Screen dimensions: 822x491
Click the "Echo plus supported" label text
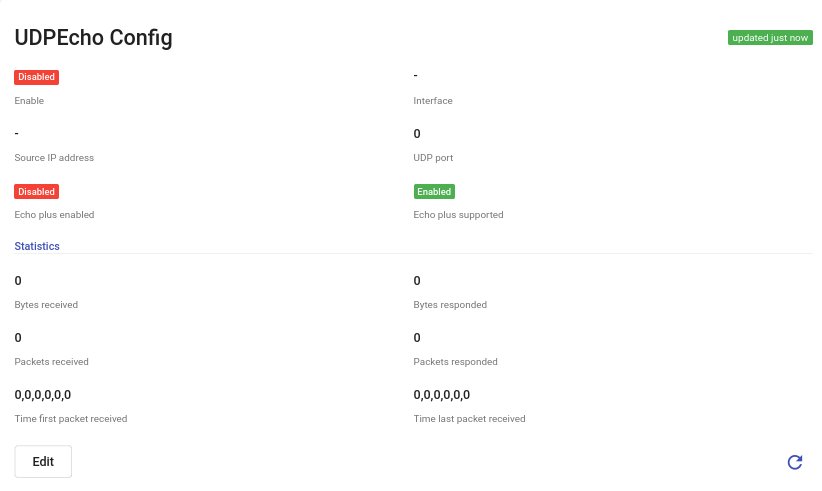pos(458,215)
